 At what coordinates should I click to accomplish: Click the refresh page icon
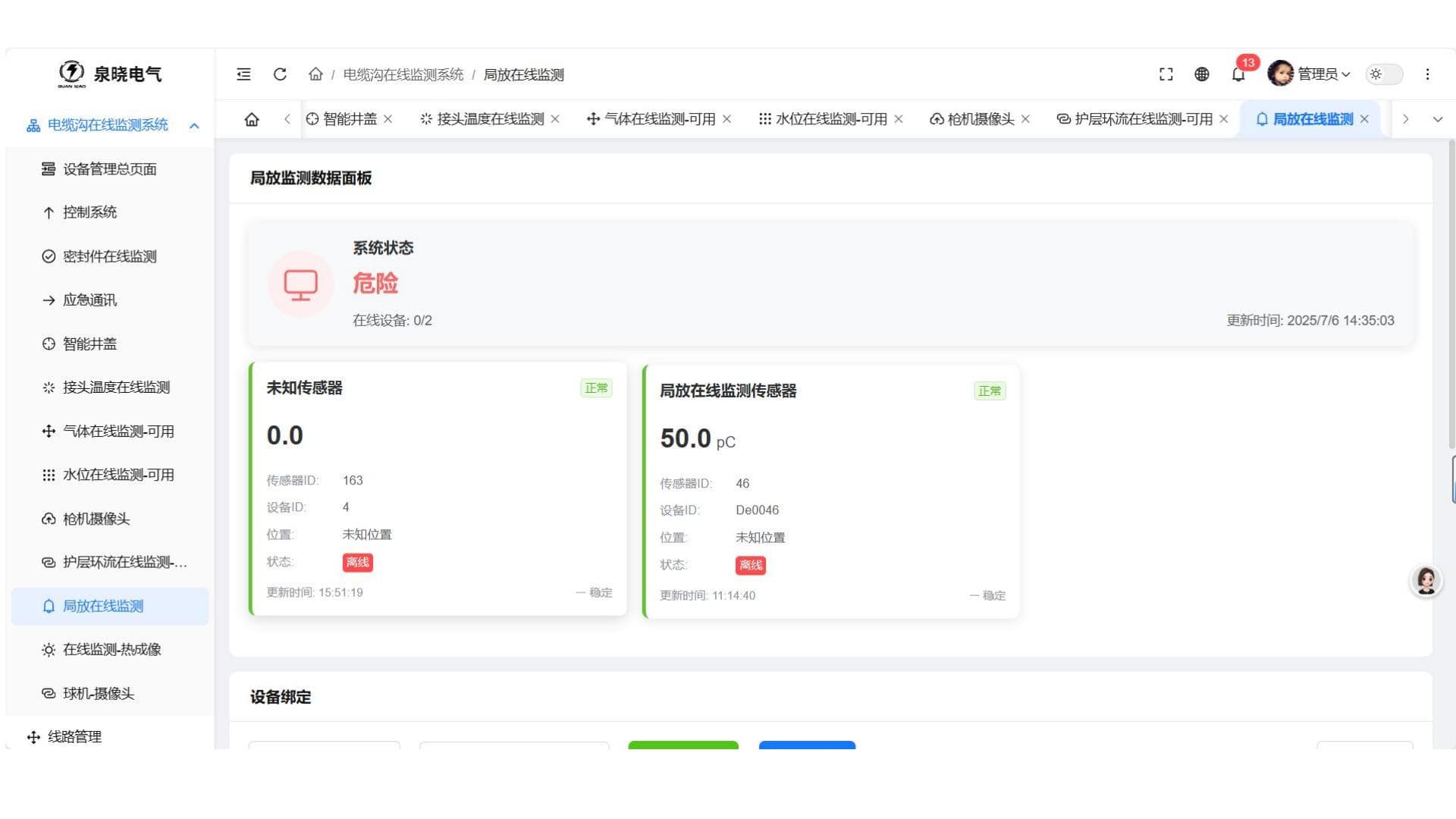tap(280, 74)
